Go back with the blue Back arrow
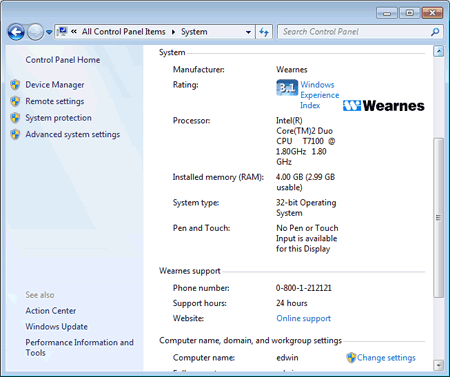Viewport: 450px width, 377px height. point(16,32)
